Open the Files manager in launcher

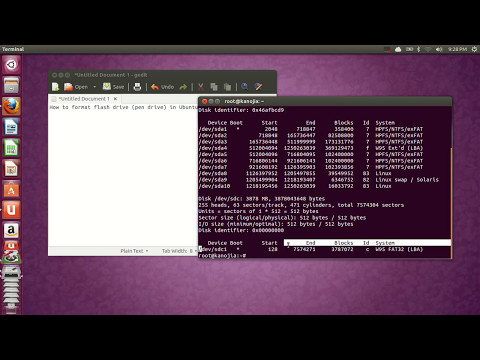(11, 85)
